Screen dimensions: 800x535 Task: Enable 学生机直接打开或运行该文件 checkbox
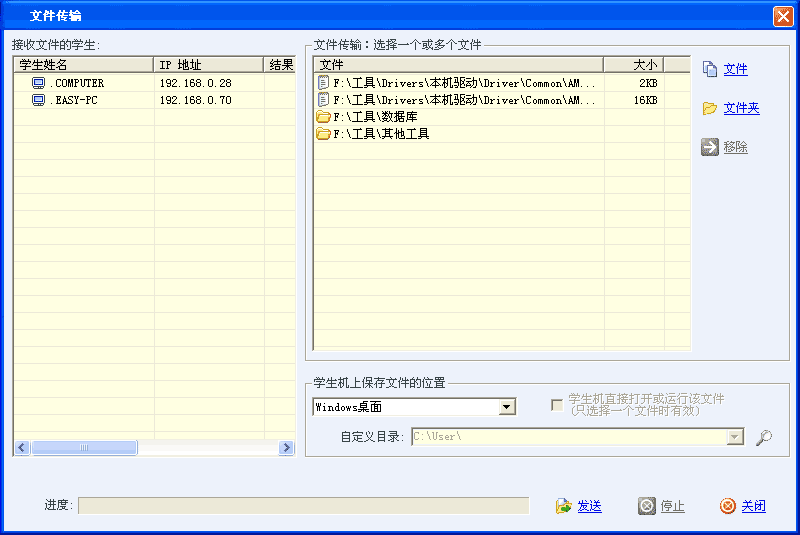(x=557, y=405)
